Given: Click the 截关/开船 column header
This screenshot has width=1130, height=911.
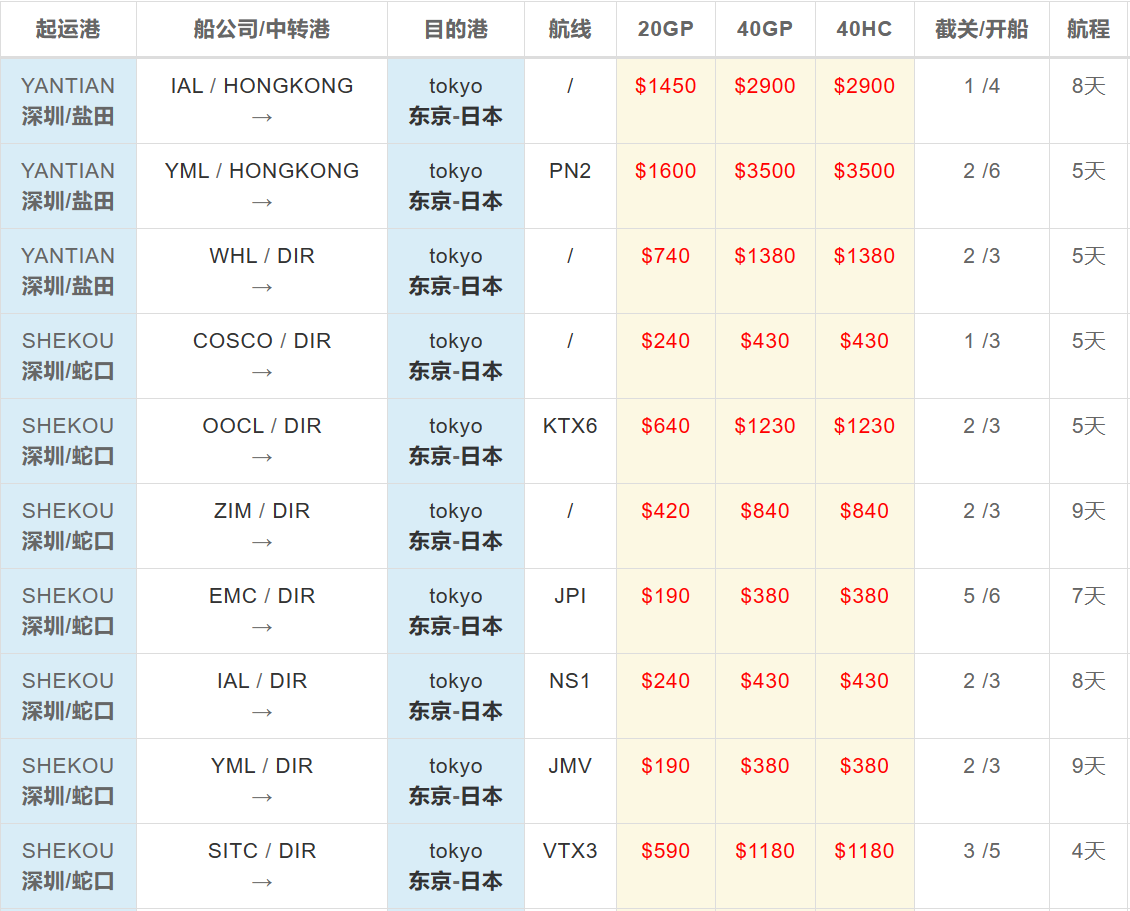Looking at the screenshot, I should point(981,29).
